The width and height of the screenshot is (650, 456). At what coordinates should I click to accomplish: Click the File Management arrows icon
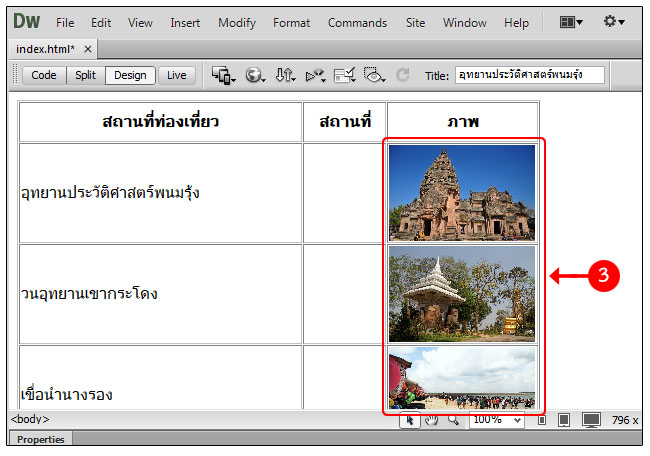285,75
